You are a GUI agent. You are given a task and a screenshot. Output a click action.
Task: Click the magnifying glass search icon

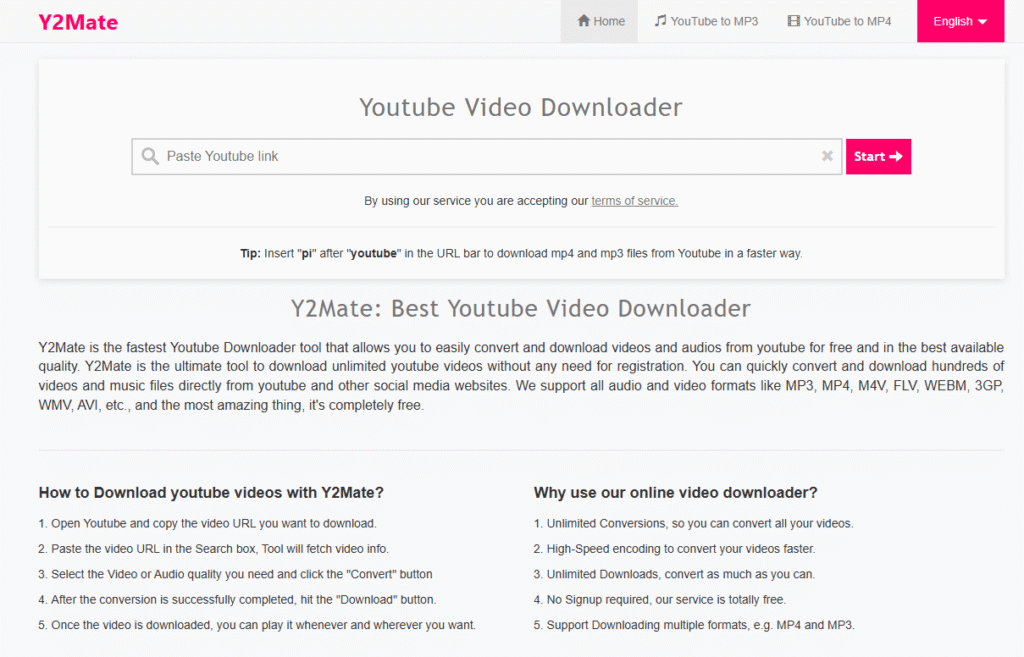click(x=150, y=156)
